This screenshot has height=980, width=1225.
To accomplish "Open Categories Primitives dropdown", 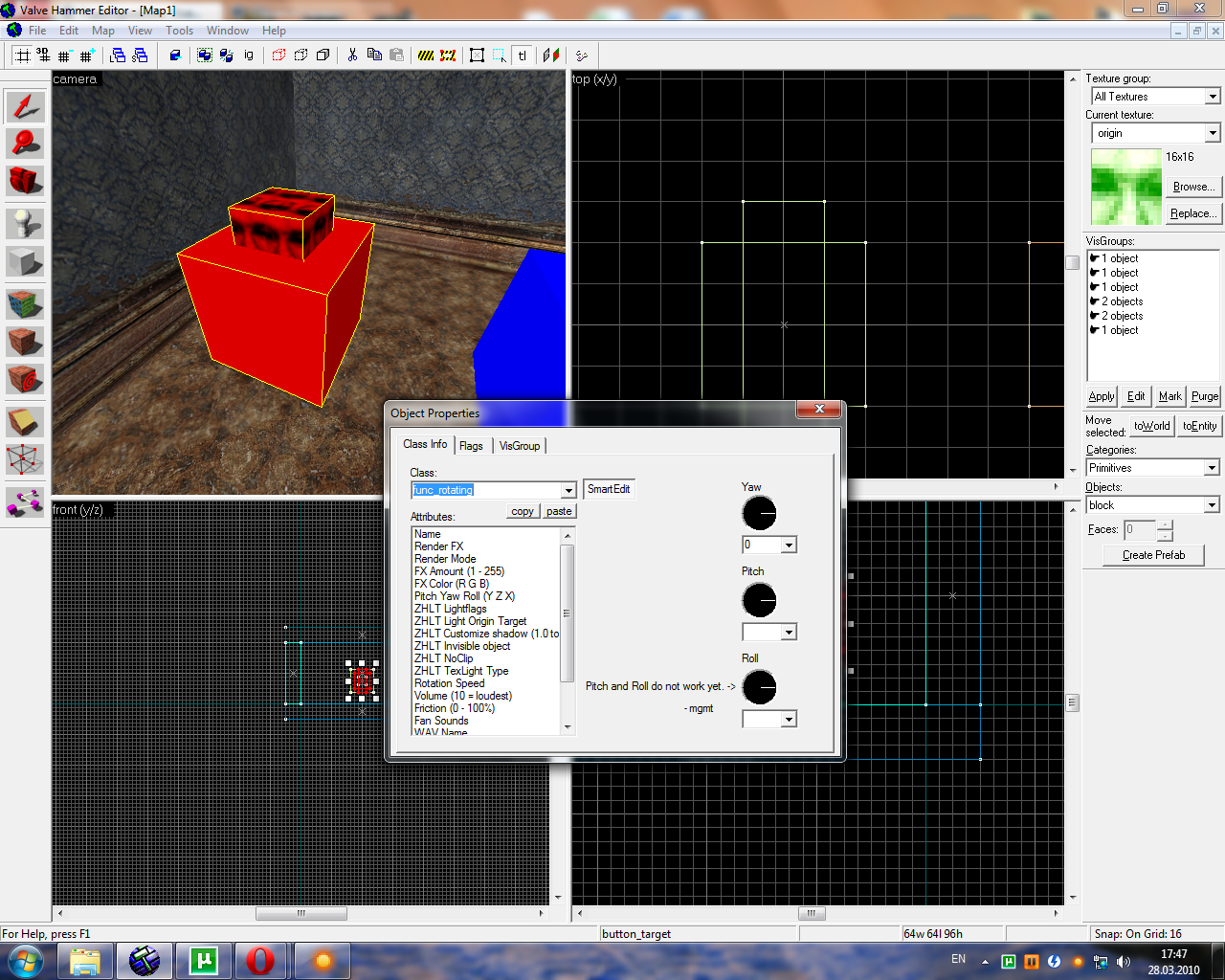I will click(x=1212, y=468).
